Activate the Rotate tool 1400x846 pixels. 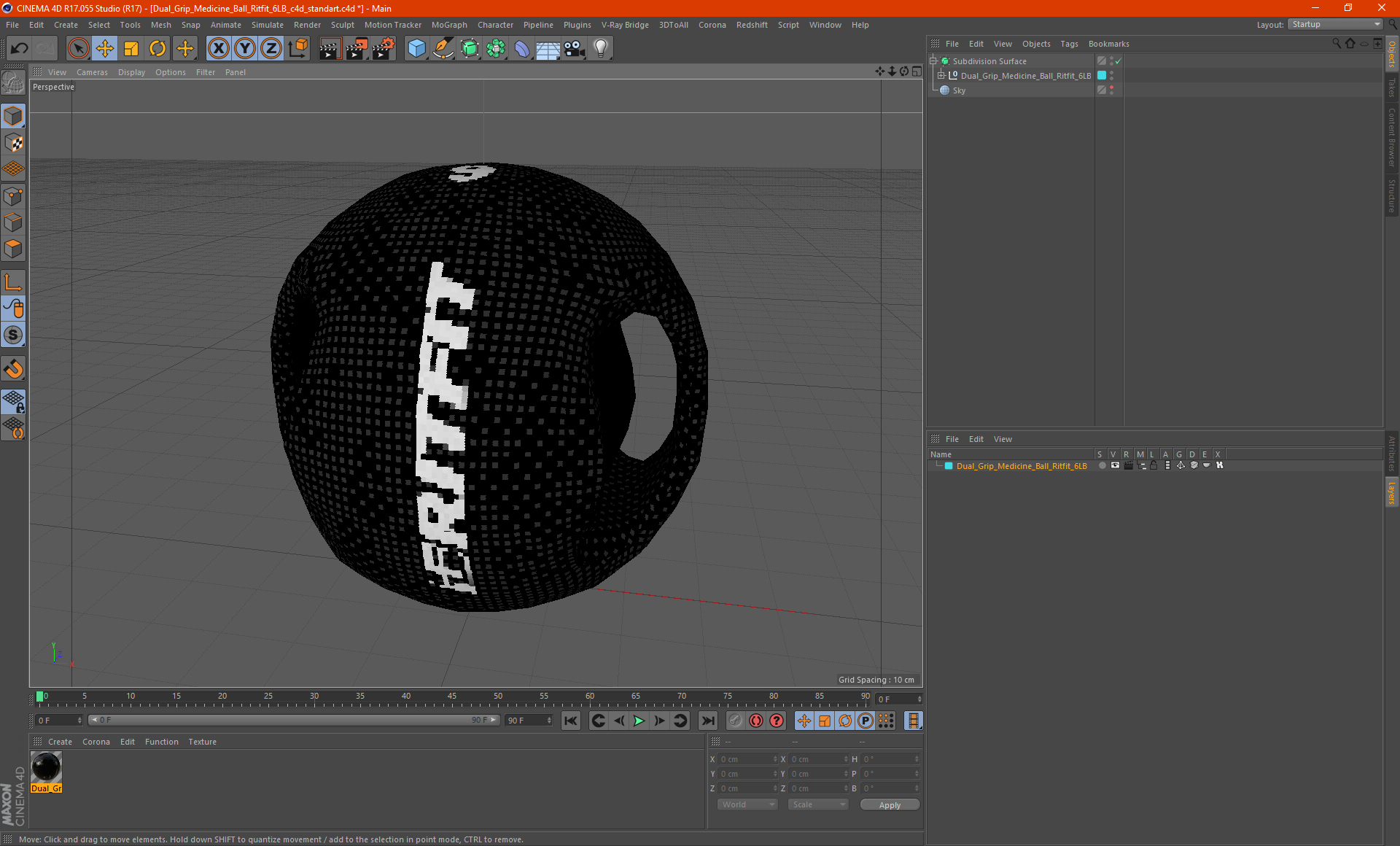click(x=157, y=49)
